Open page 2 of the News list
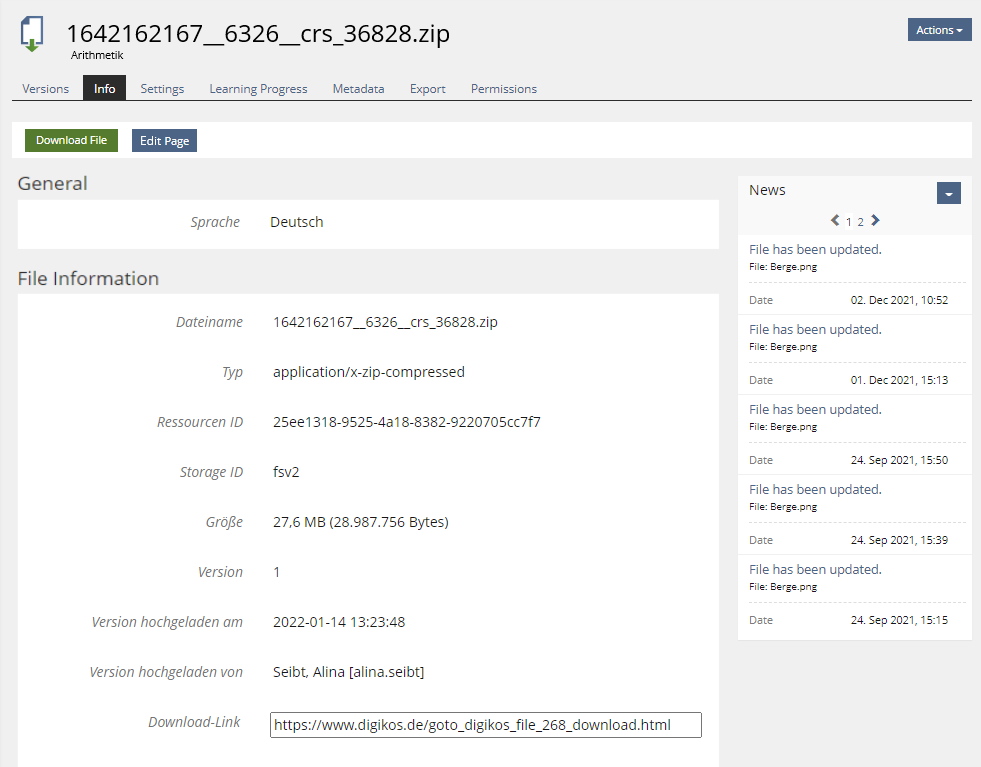Image resolution: width=981 pixels, height=767 pixels. [860, 222]
